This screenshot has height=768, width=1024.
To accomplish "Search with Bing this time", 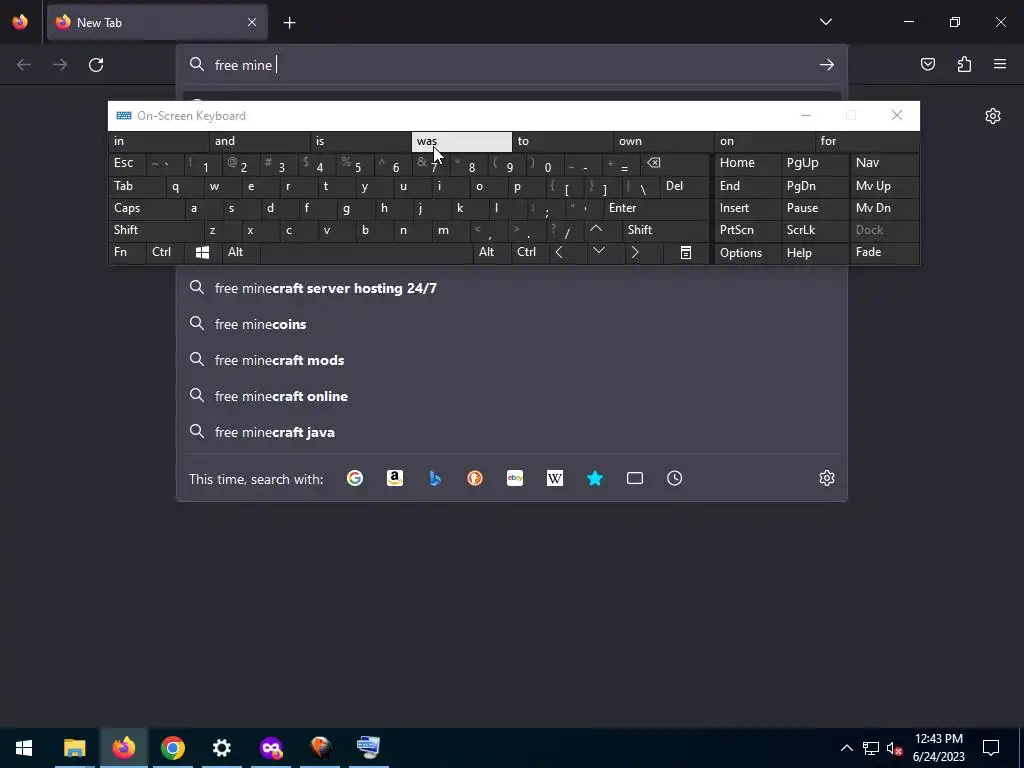I will point(435,478).
